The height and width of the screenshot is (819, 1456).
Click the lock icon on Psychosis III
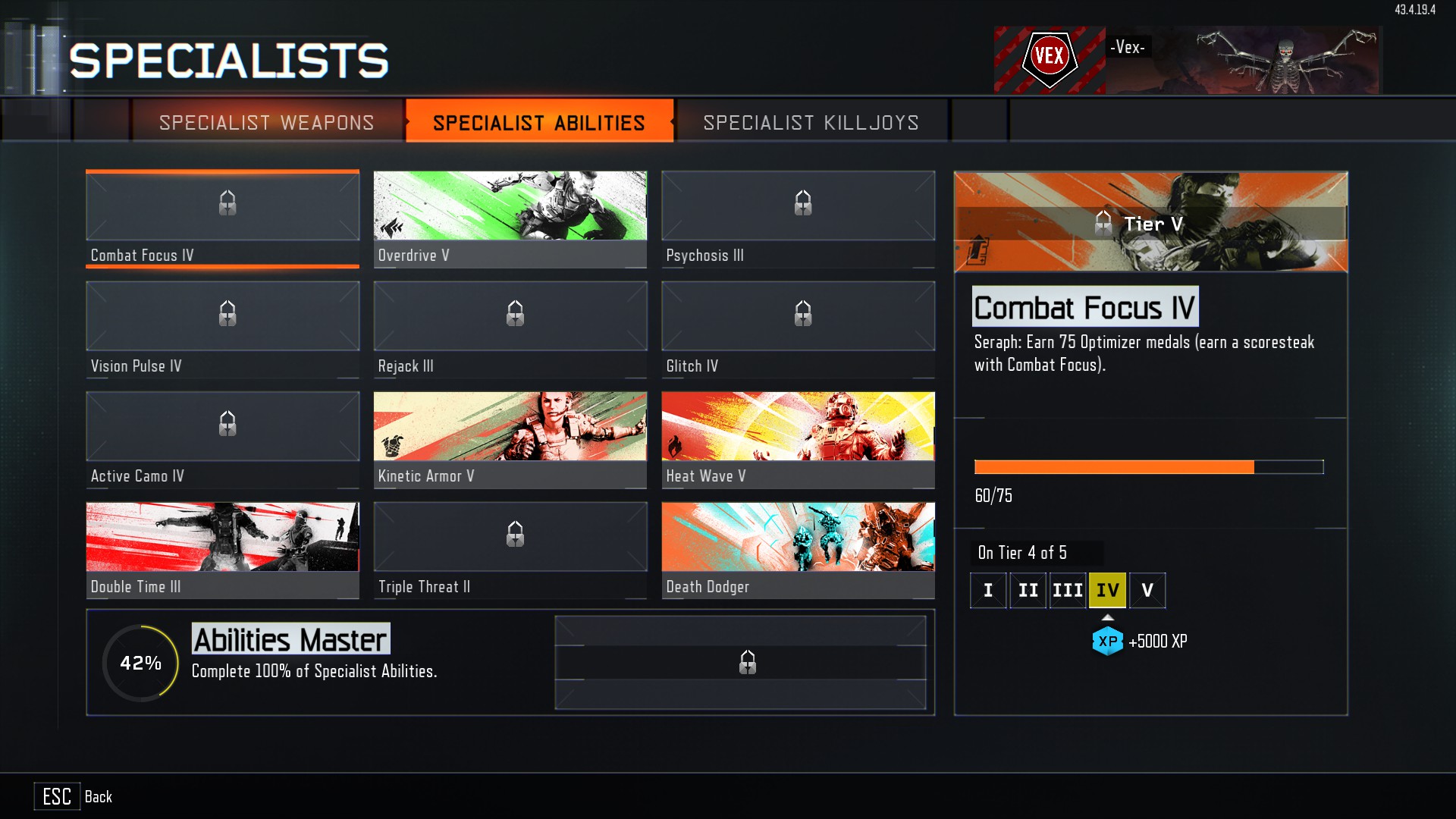[x=803, y=203]
